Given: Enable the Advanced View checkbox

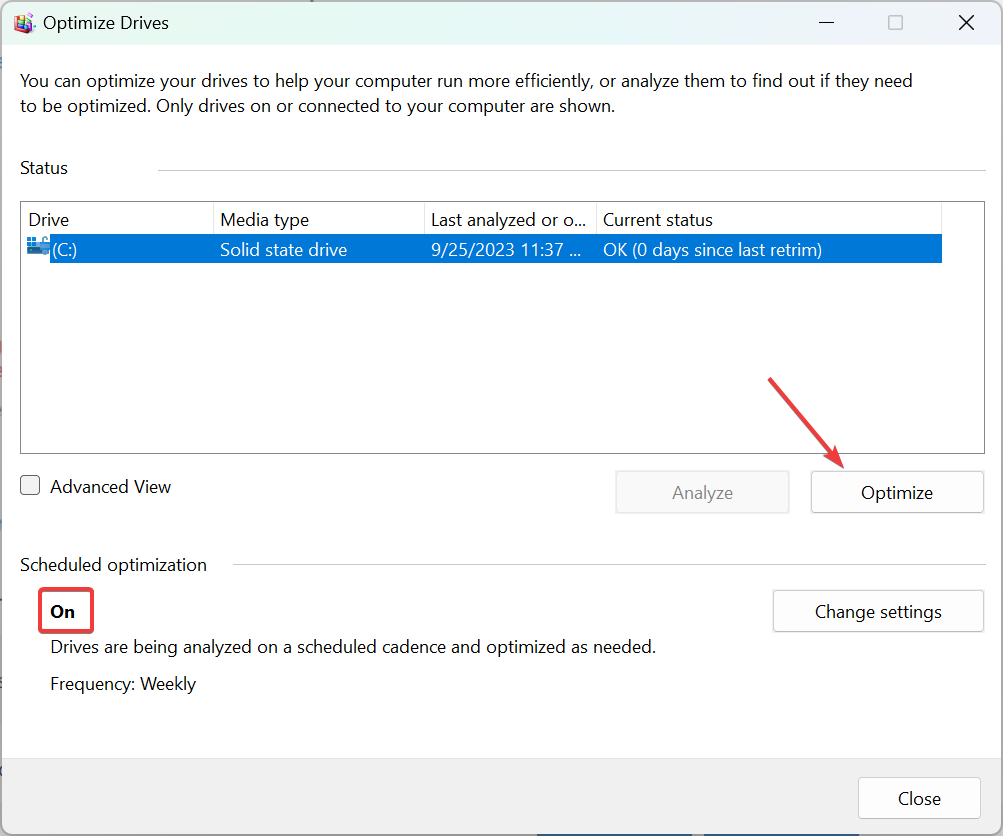Looking at the screenshot, I should click(30, 485).
